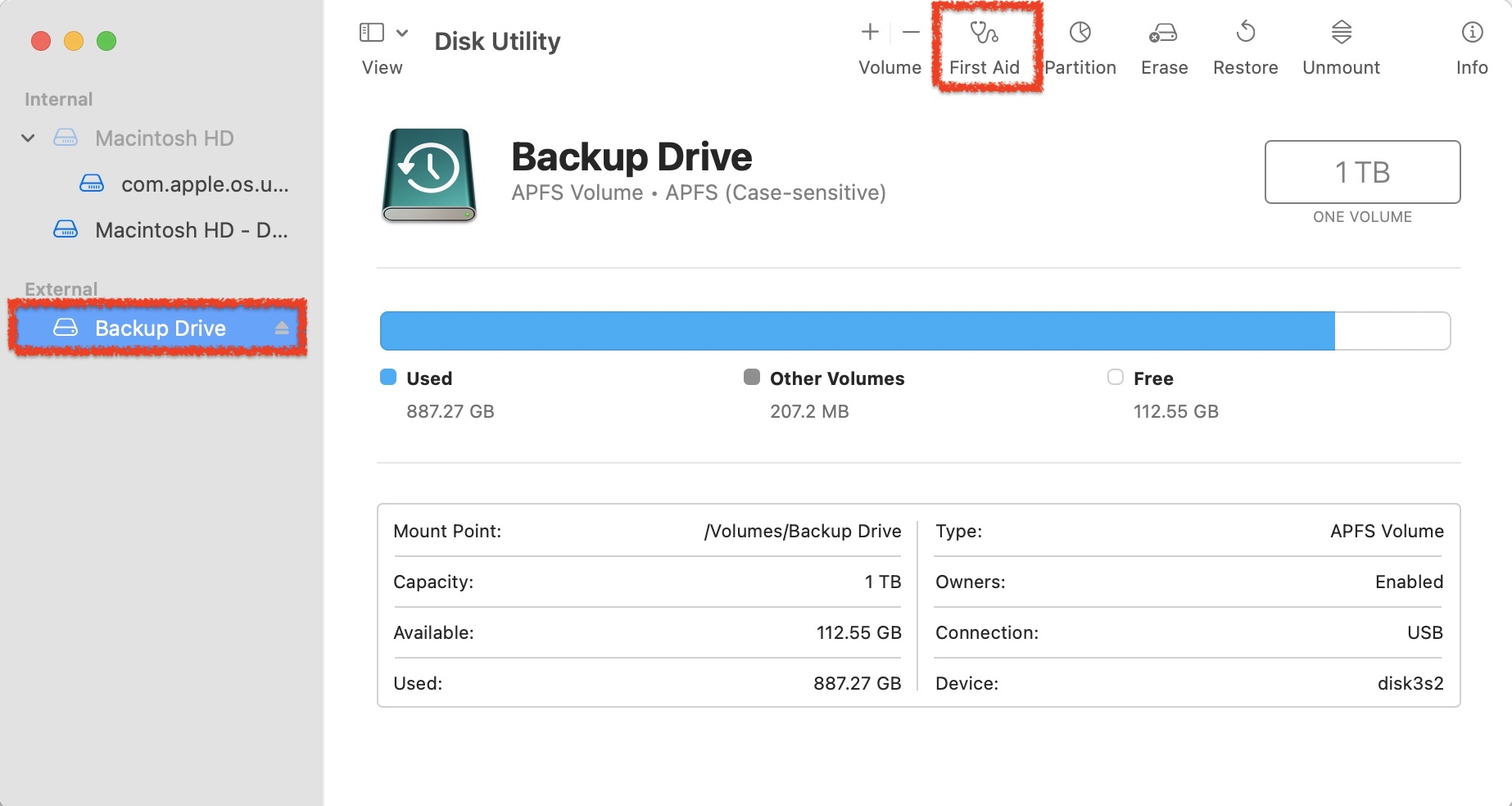
Task: Select the Macintosh HD - Data volume
Action: [x=192, y=230]
